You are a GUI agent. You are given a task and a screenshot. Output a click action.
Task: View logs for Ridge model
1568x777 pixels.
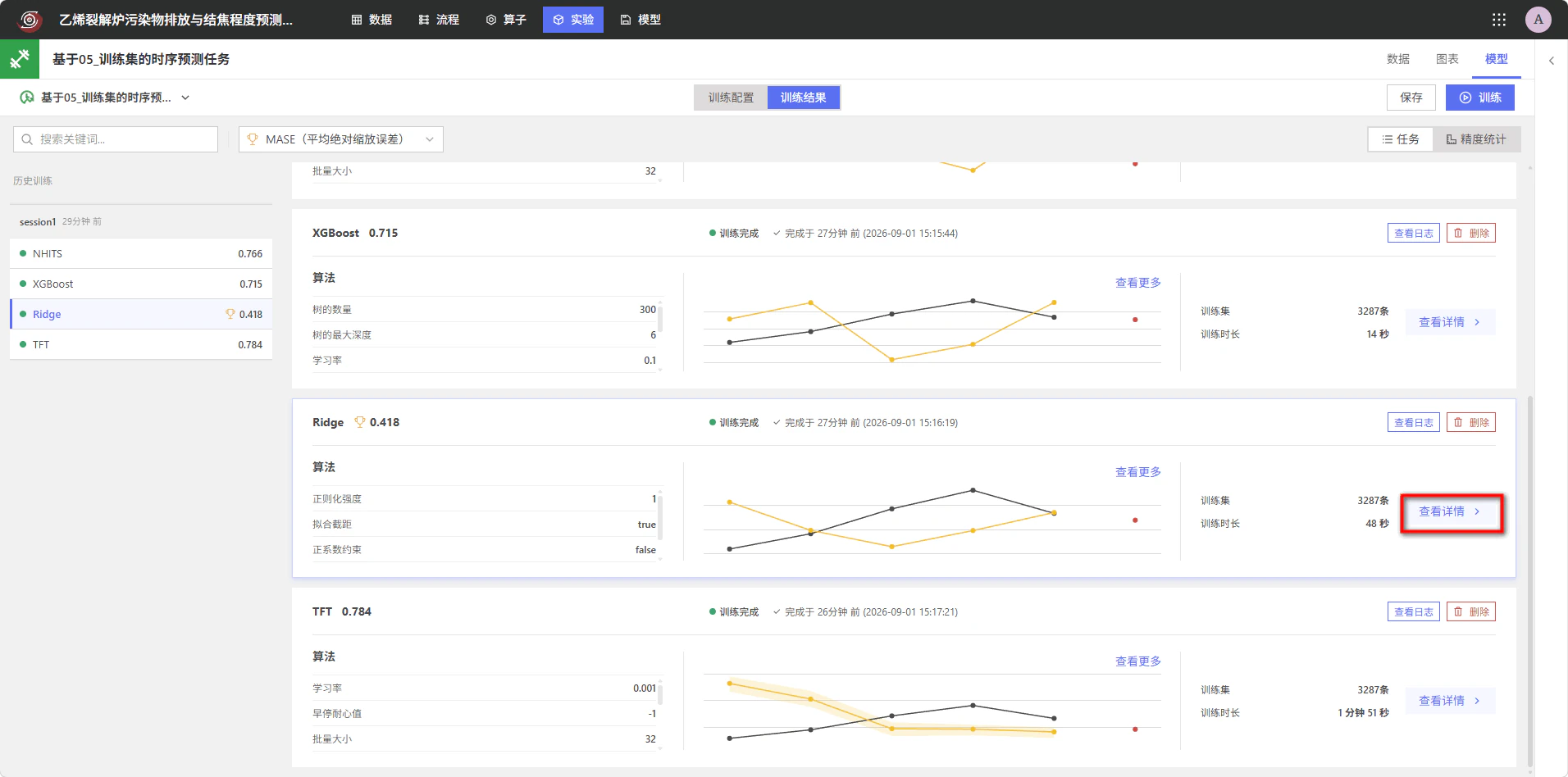tap(1414, 422)
